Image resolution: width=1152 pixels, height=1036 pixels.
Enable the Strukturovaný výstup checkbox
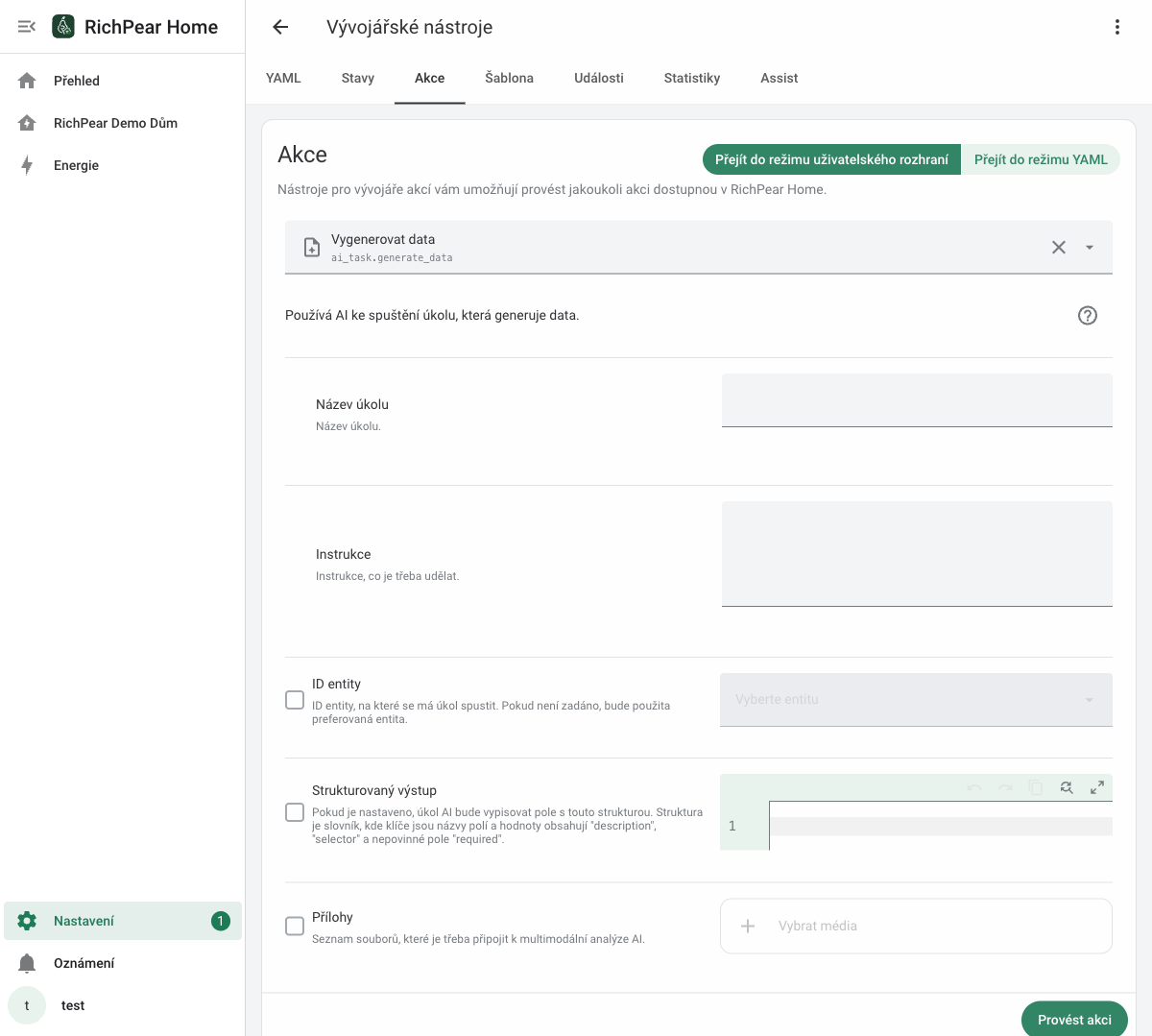[x=295, y=812]
